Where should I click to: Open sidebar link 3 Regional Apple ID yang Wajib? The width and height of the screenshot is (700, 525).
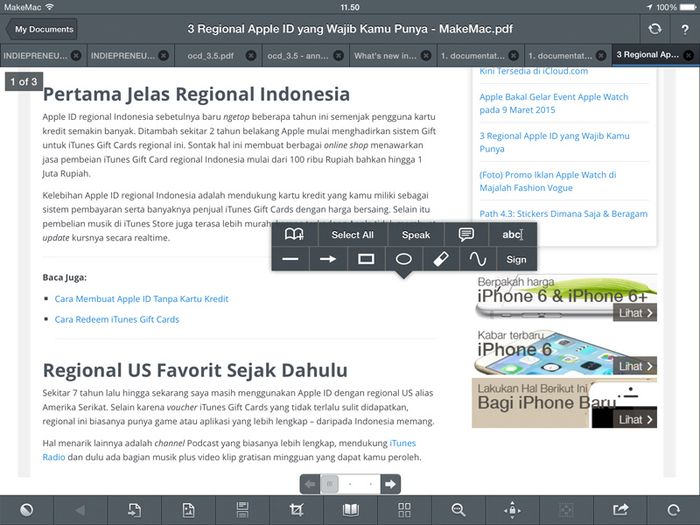(x=554, y=142)
